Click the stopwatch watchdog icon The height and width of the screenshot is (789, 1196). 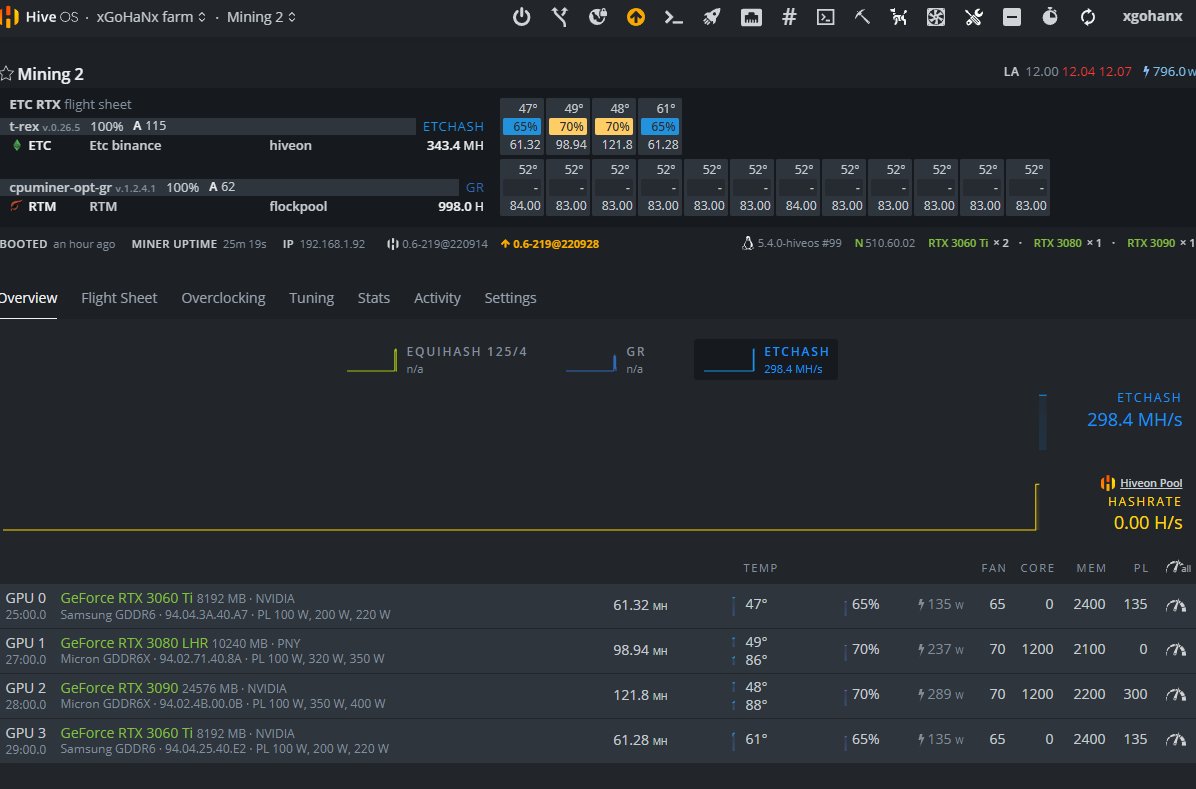coord(1050,17)
